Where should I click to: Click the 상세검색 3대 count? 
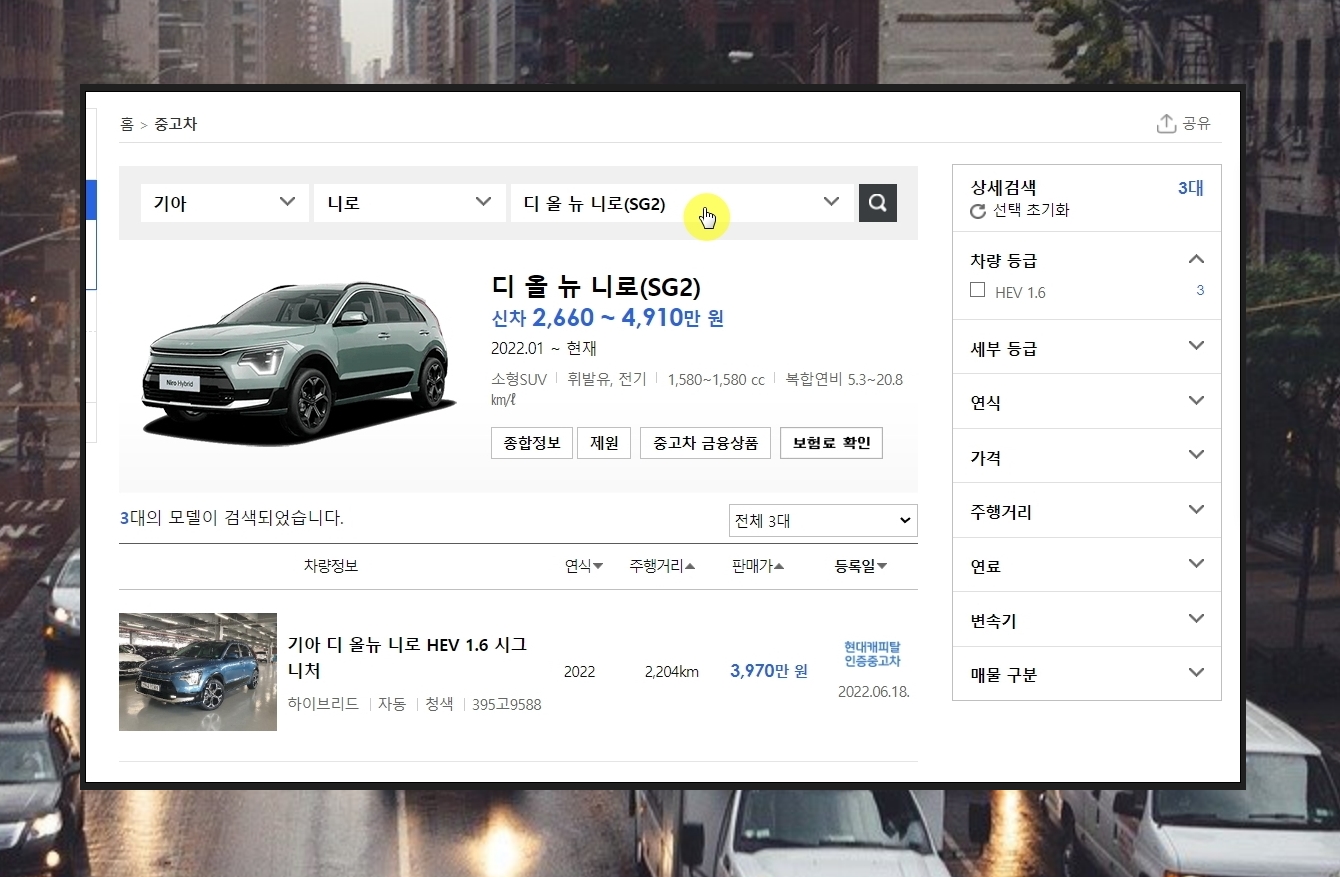[x=1190, y=188]
